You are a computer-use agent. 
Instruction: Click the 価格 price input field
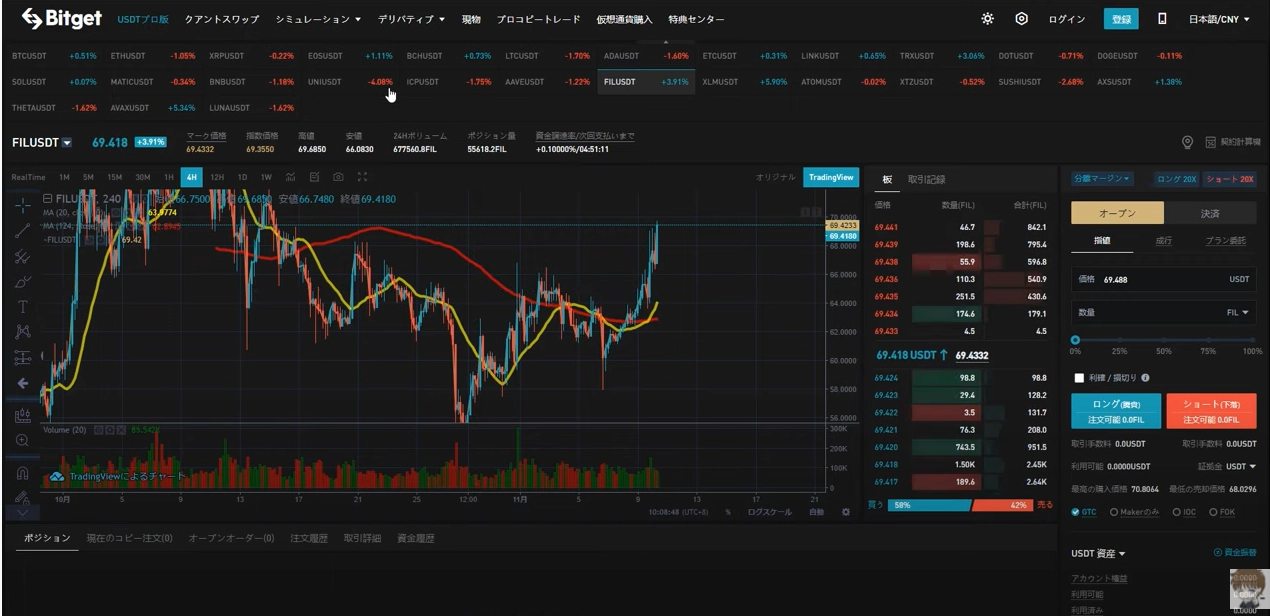1160,279
